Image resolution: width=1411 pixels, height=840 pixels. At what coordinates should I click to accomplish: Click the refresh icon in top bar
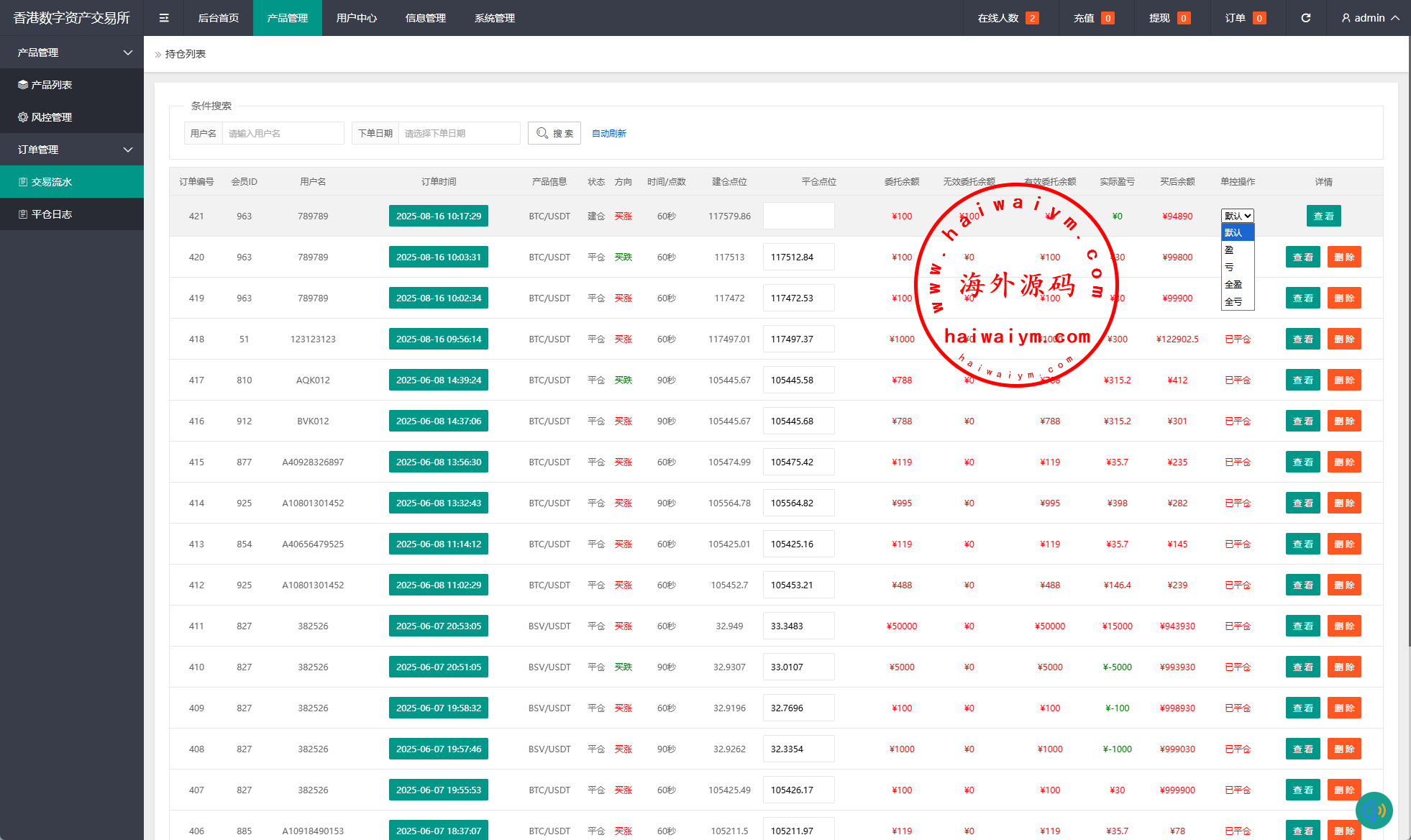(1305, 18)
